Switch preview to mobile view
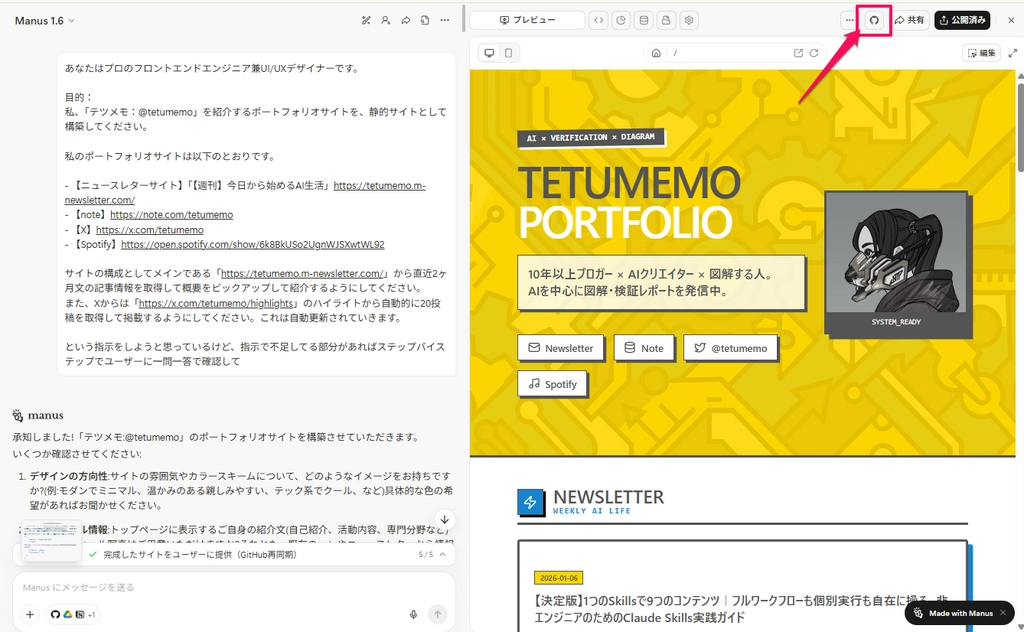 pyautogui.click(x=509, y=53)
